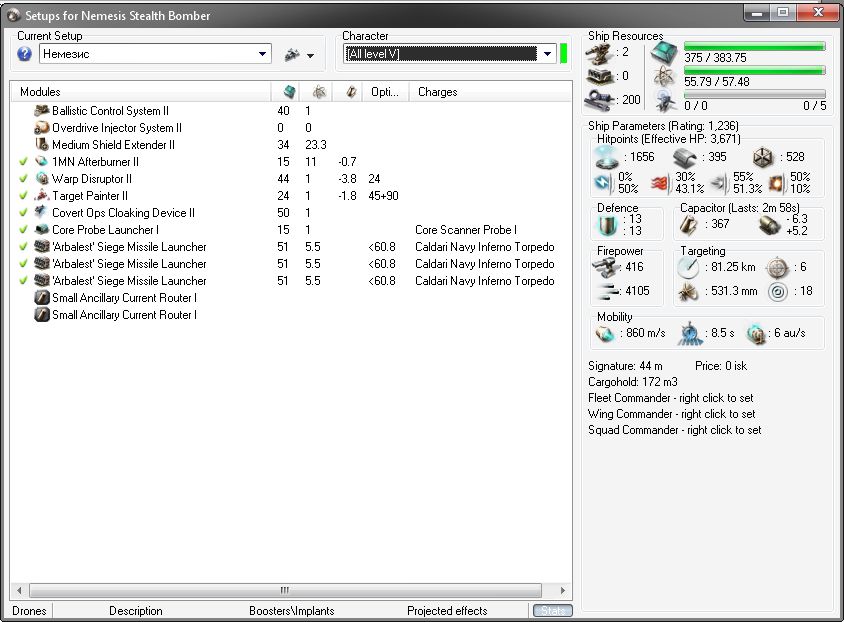Click the armor hitpoints icon beside 395
The height and width of the screenshot is (622, 844).
685,157
